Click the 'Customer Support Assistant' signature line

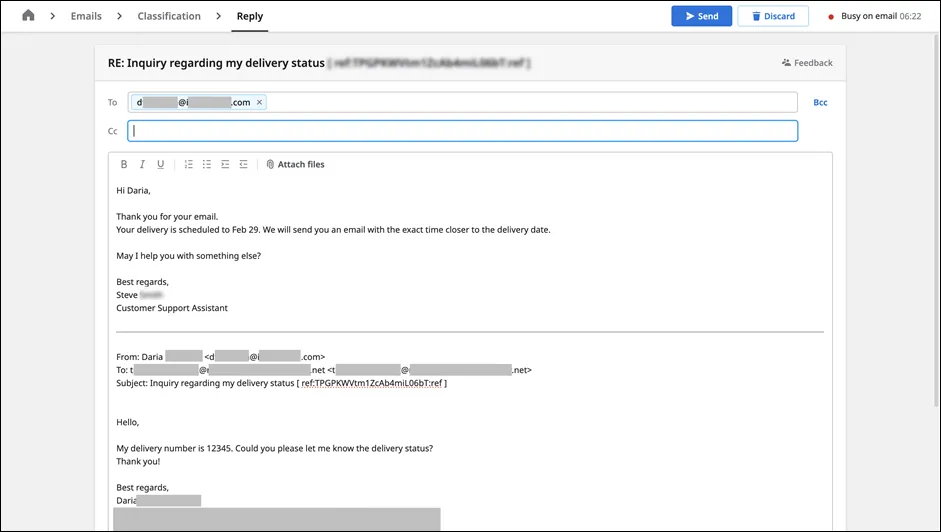172,308
